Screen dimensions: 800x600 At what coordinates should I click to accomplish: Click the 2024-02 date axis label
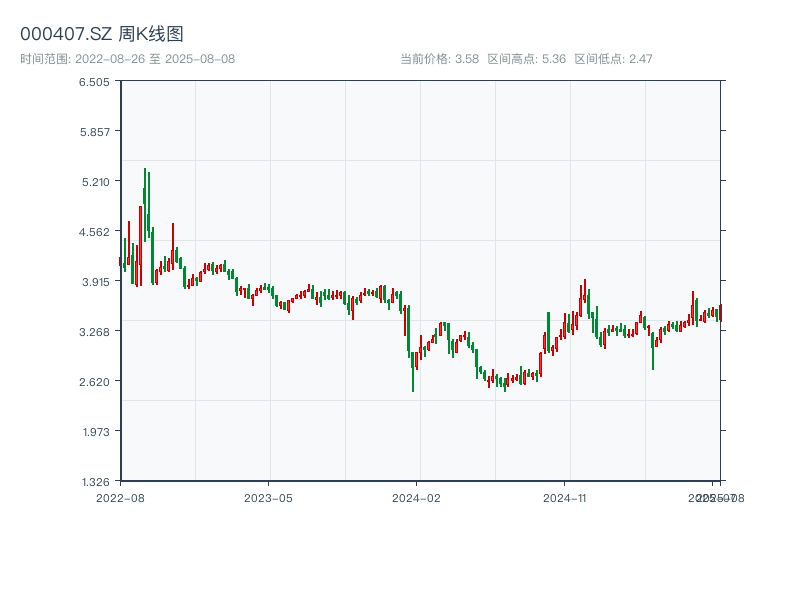pyautogui.click(x=417, y=497)
